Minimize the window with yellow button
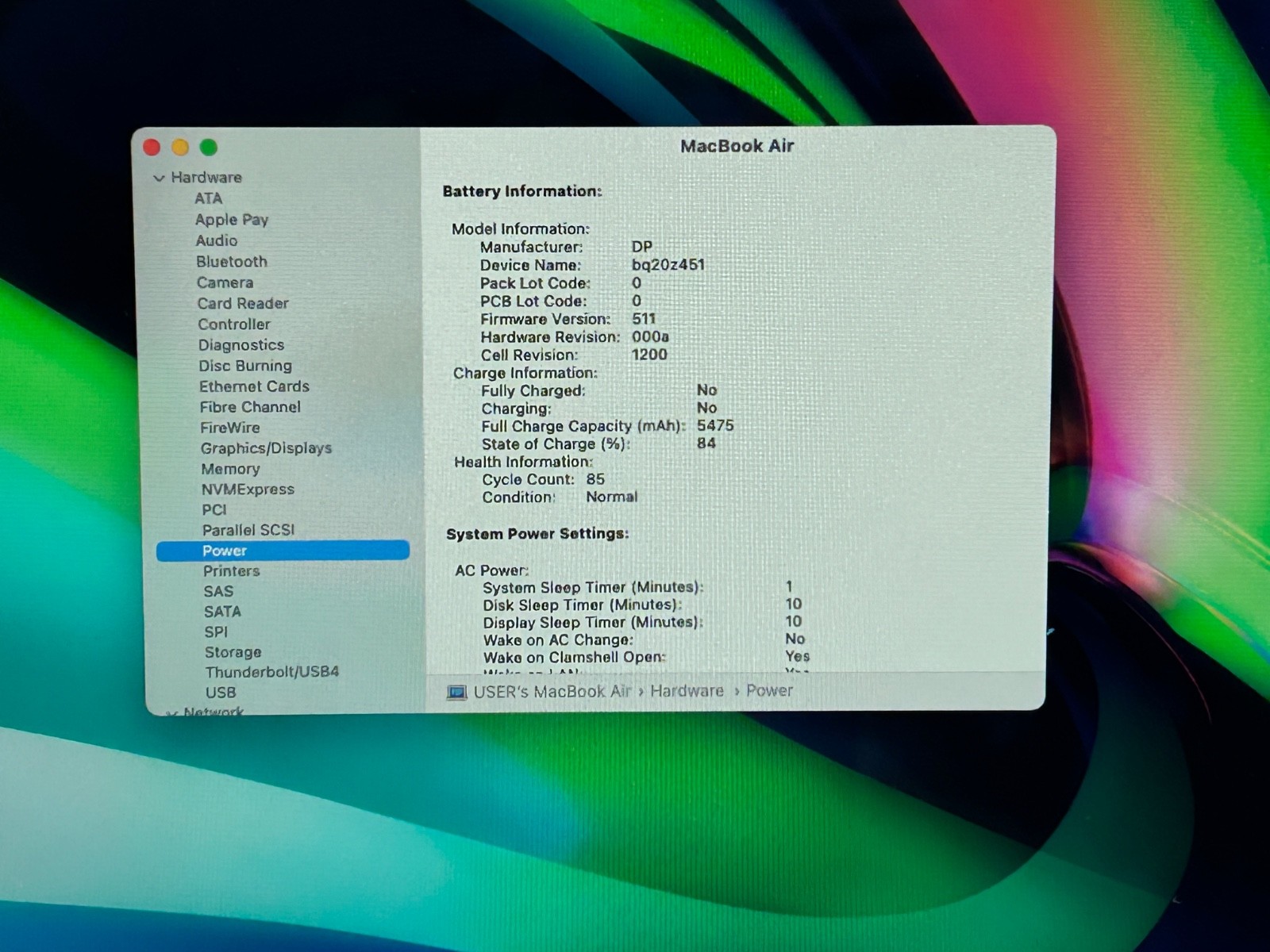Image resolution: width=1270 pixels, height=952 pixels. pyautogui.click(x=180, y=148)
